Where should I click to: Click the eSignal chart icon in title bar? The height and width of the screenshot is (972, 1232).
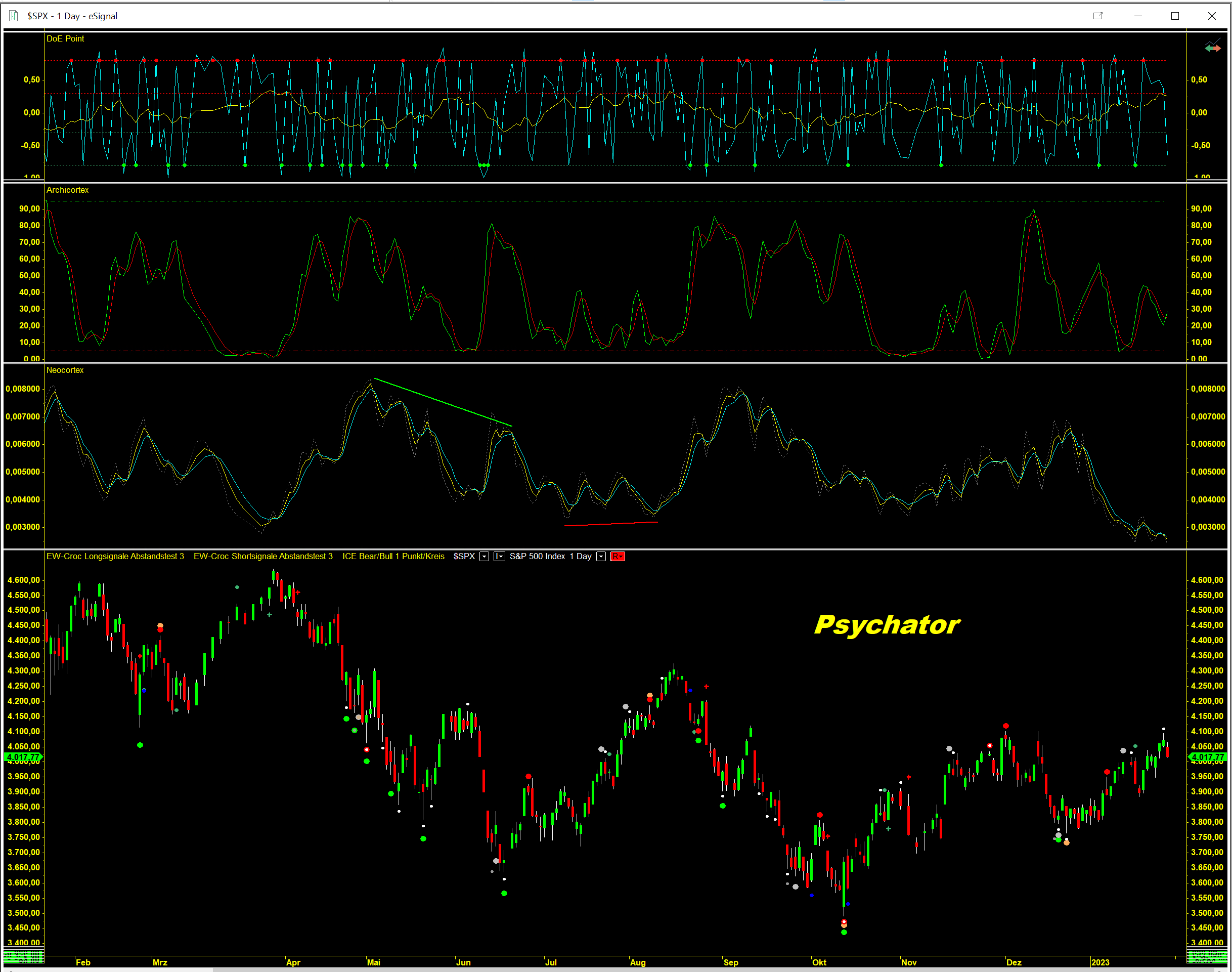point(14,16)
